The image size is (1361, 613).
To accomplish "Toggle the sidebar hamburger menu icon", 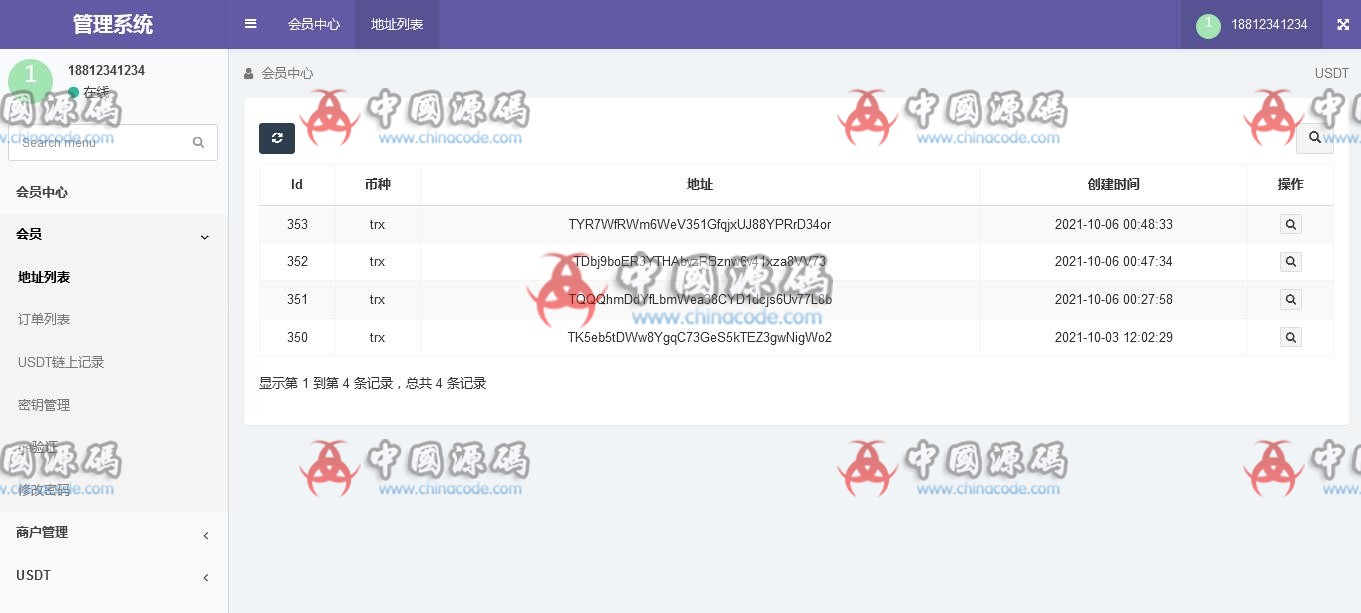I will [251, 24].
